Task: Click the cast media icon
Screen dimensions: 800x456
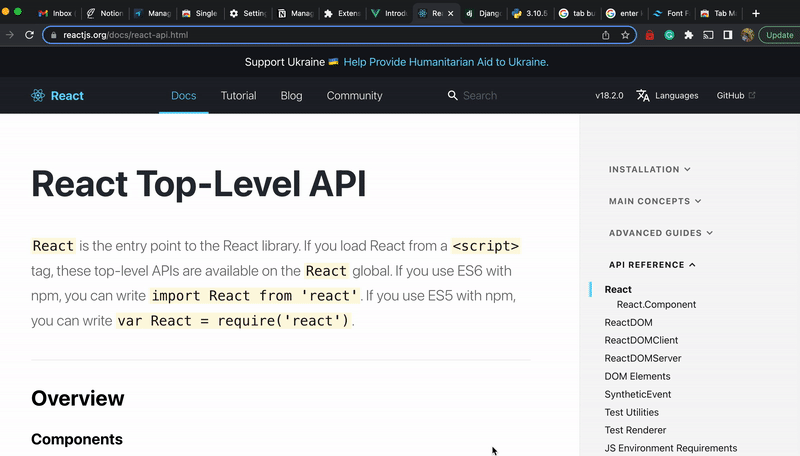Action: pyautogui.click(x=708, y=35)
